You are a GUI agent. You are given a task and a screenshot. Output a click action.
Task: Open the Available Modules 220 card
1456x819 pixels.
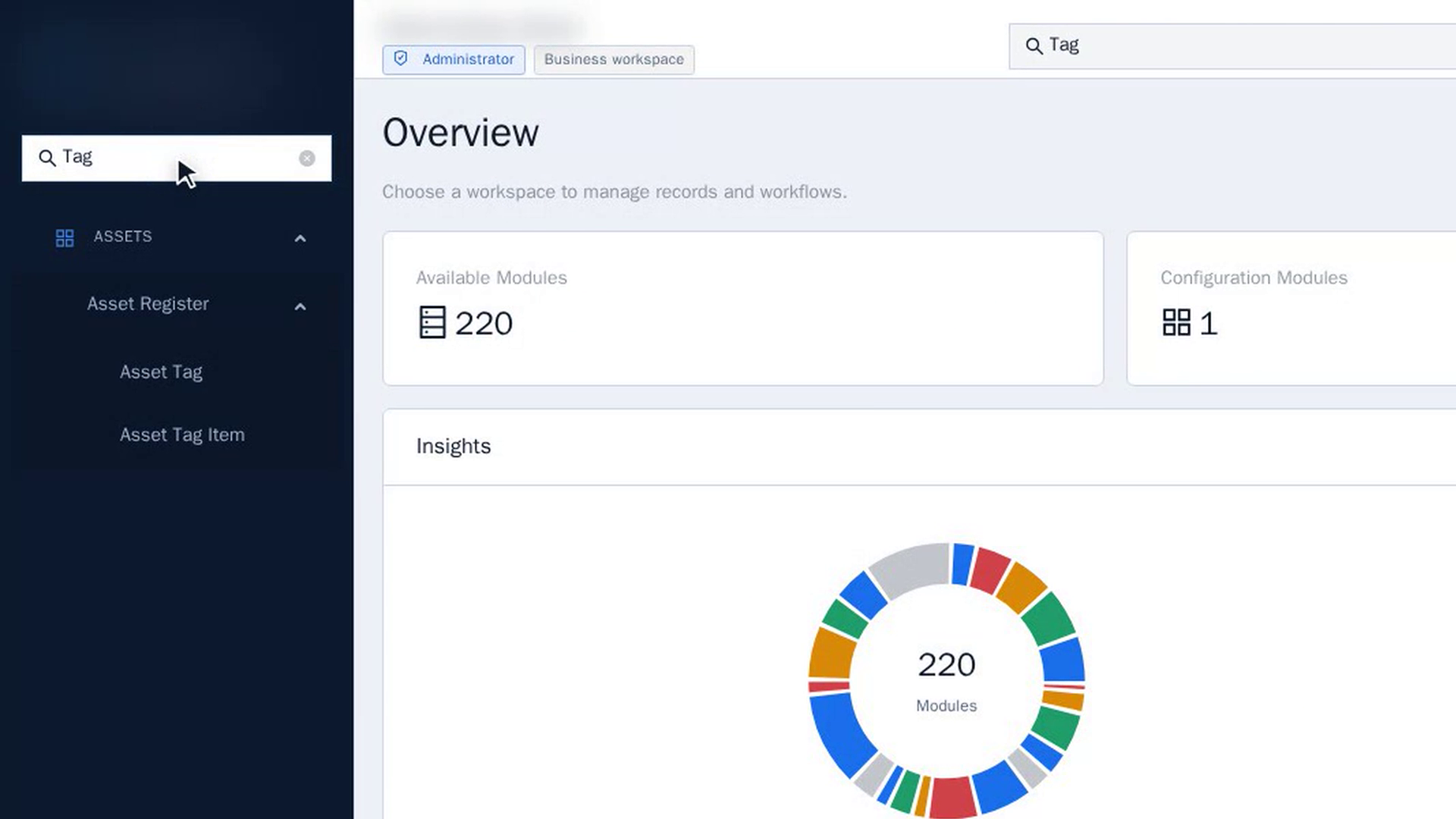[743, 308]
